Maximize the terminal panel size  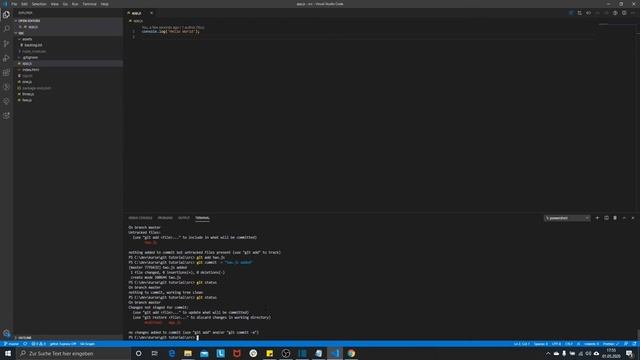click(624, 218)
